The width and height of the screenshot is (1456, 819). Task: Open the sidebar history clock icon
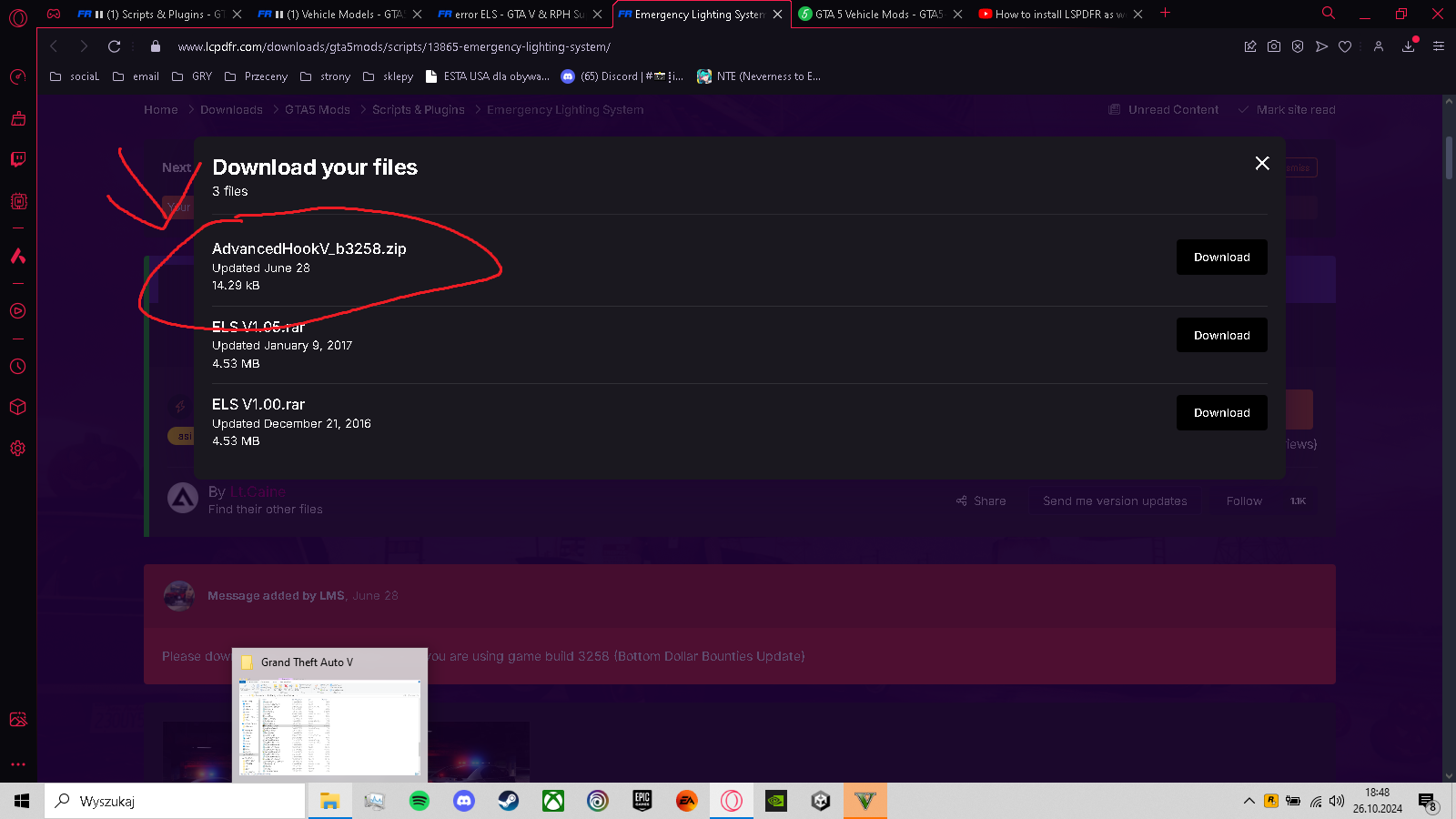click(x=18, y=367)
